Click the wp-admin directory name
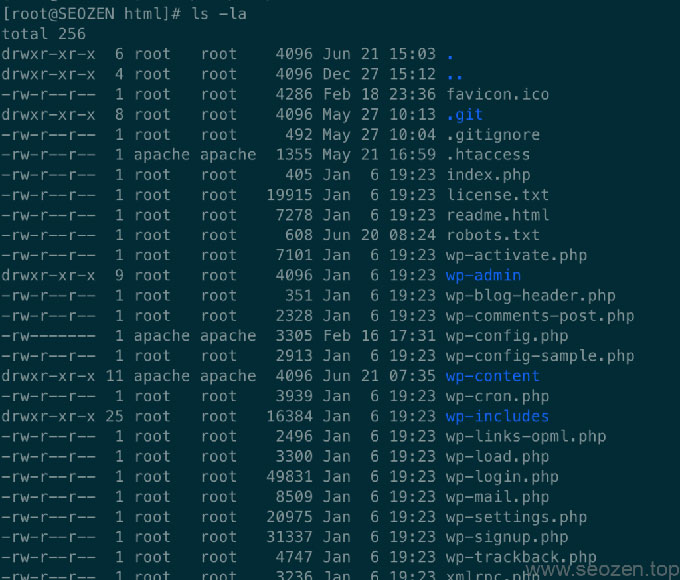680x580 pixels. point(483,275)
